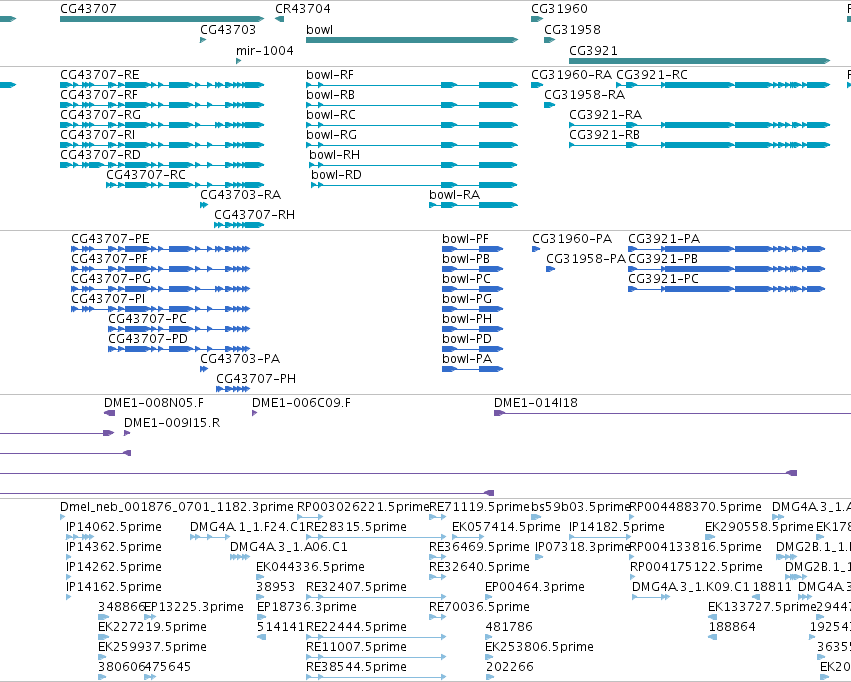Click transcript label CG3921-RC
This screenshot has height=682, width=851.
(652, 75)
